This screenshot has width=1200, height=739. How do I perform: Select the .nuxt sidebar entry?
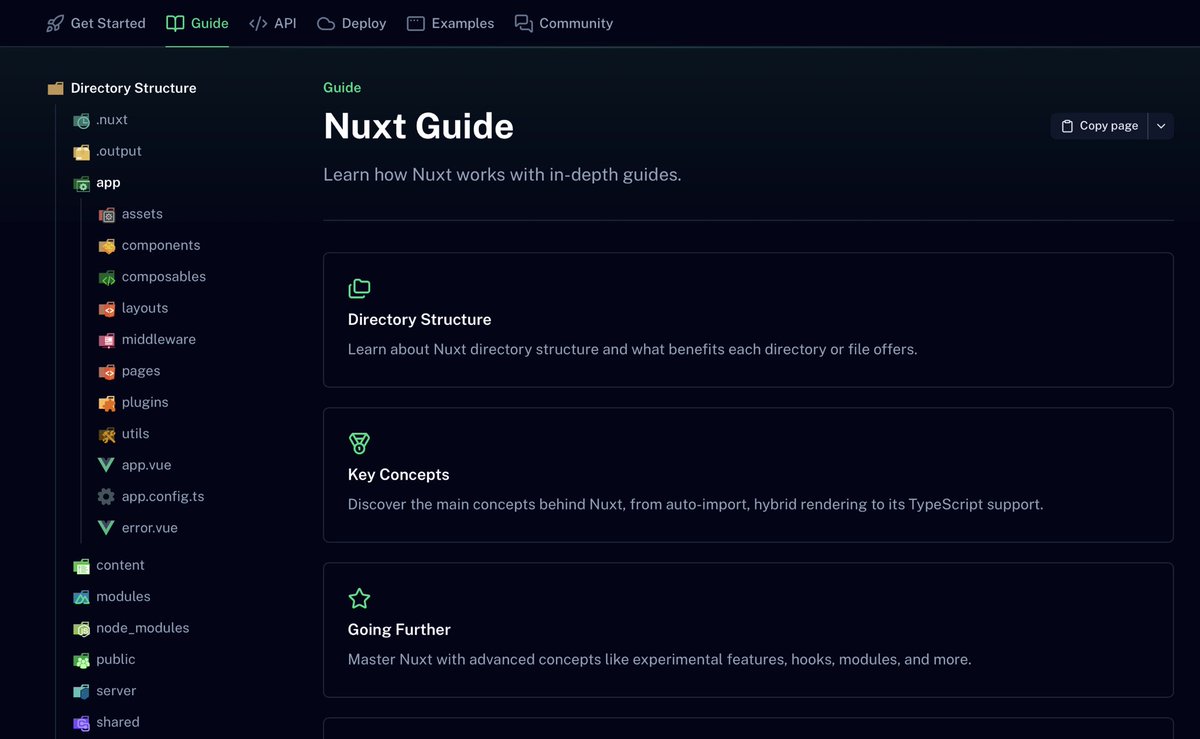click(112, 120)
